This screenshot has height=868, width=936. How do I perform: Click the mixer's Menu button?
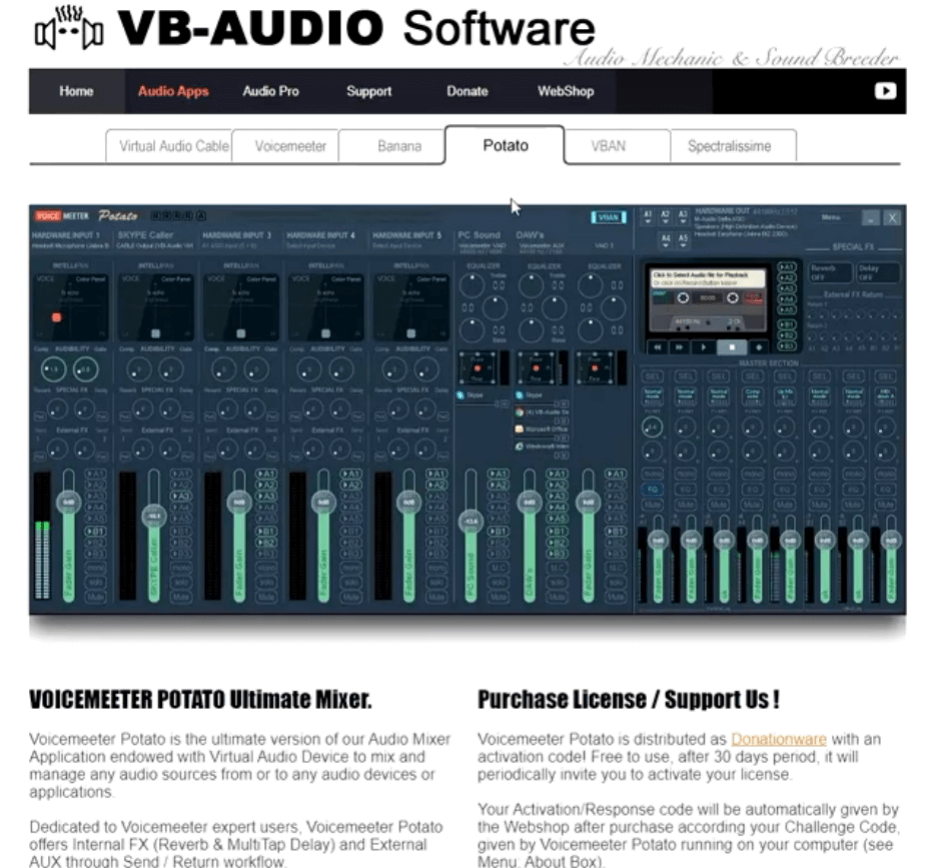tap(830, 217)
